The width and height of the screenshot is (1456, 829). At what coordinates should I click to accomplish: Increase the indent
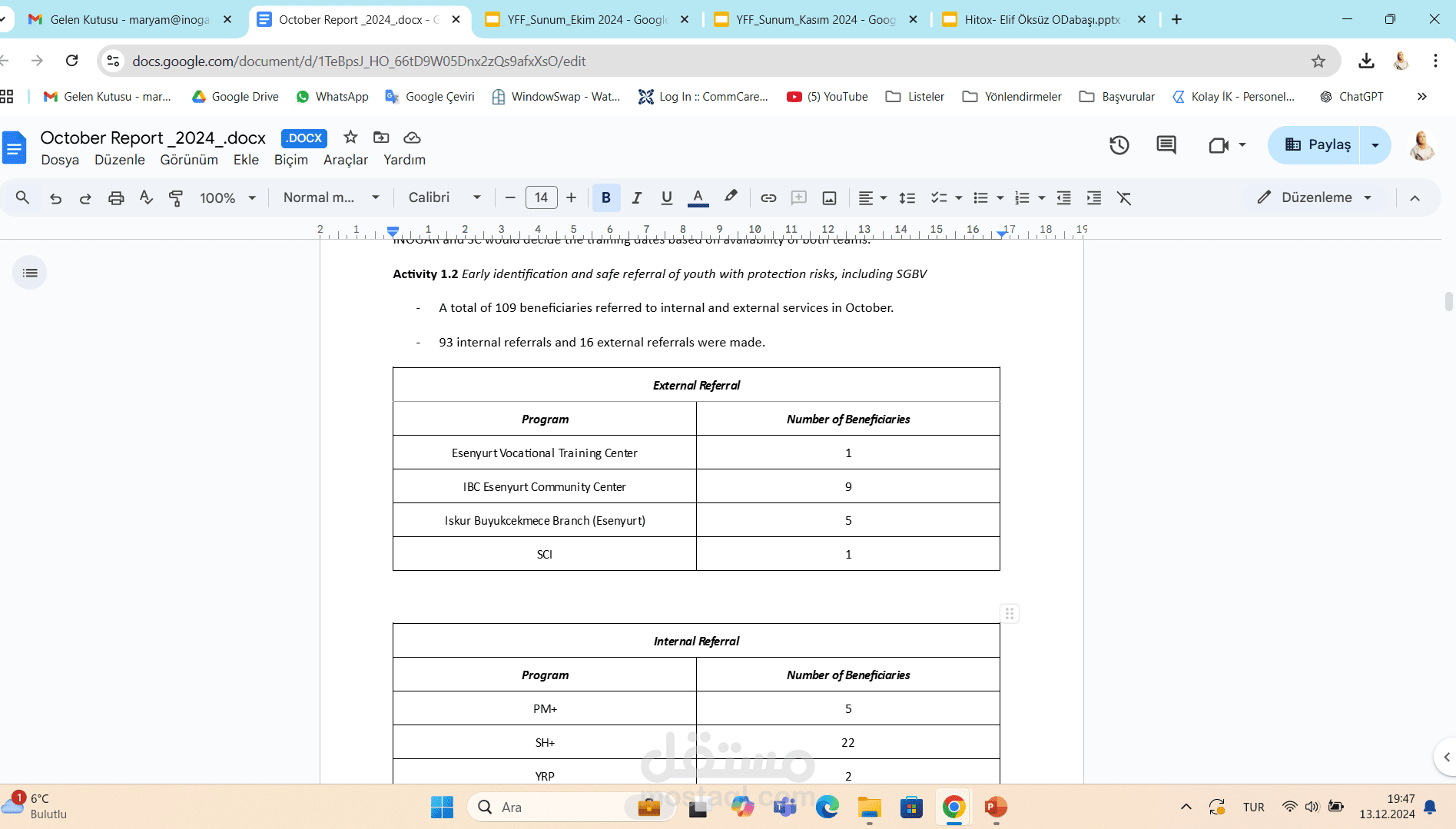coord(1093,198)
